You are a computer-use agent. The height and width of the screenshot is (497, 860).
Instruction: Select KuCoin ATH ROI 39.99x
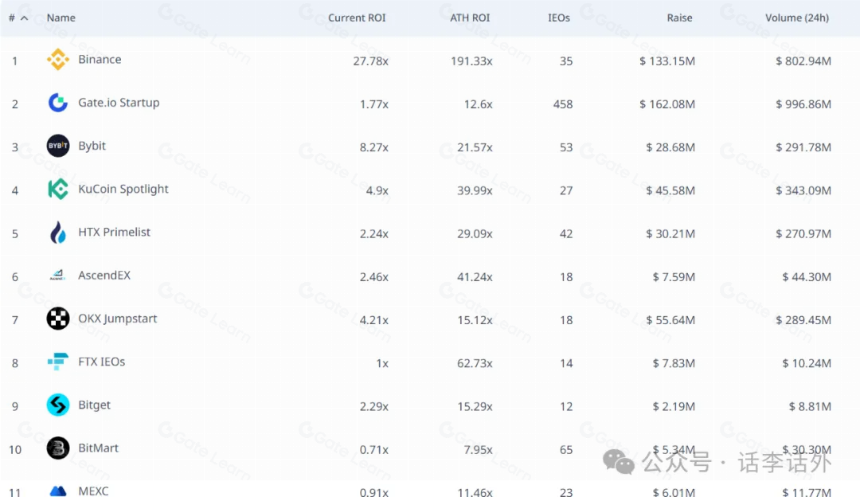coord(475,190)
